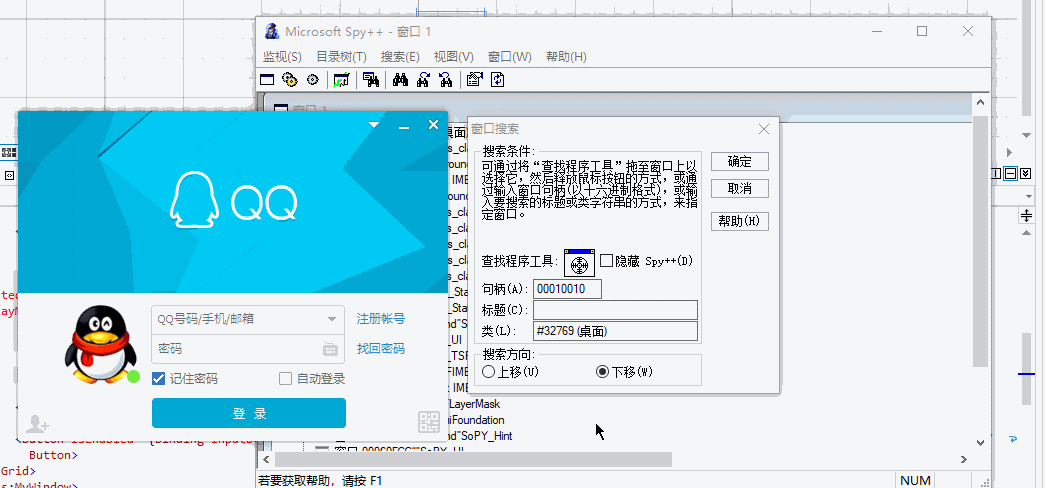1045x488 pixels.
Task: Click the Spy++ application icon in title bar
Action: tap(271, 31)
